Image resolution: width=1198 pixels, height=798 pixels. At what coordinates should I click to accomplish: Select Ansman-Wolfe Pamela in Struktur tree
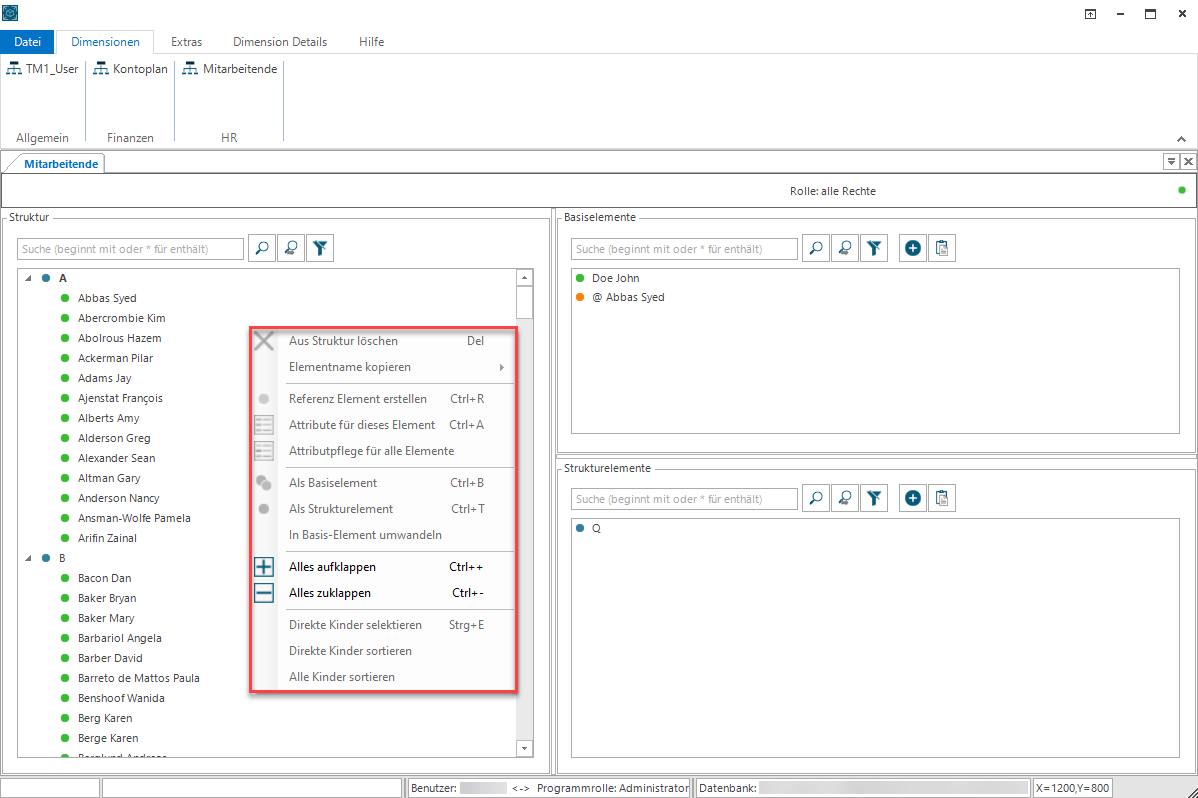pyautogui.click(x=134, y=518)
